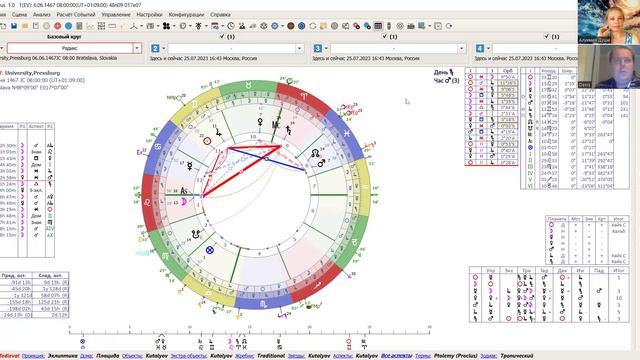Click the refresh arrows toolbar icon

click(x=313, y=26)
